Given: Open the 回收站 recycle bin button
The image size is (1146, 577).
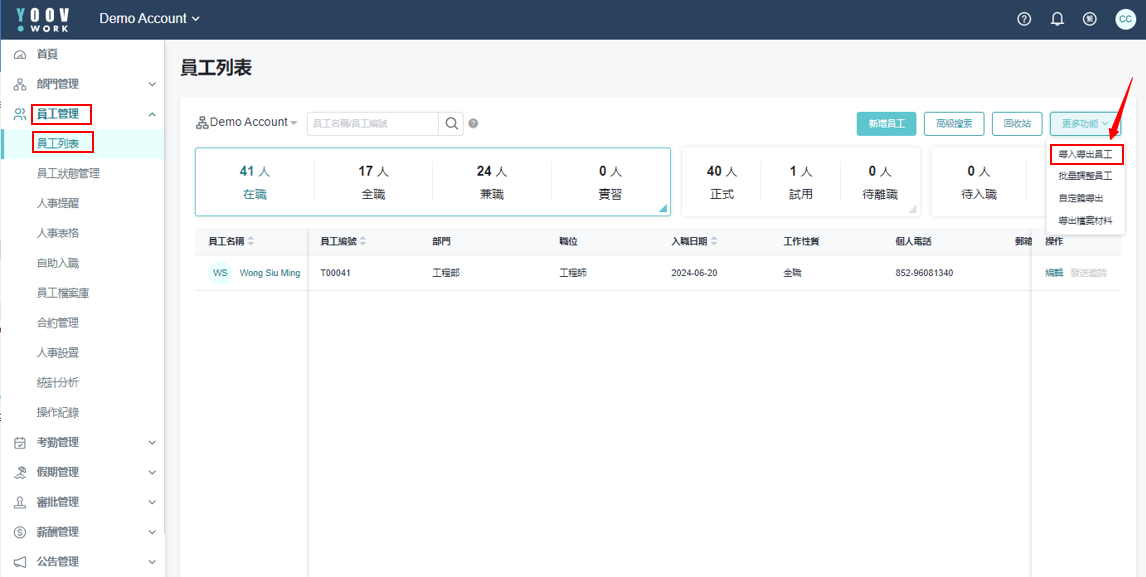Looking at the screenshot, I should click(x=1017, y=124).
